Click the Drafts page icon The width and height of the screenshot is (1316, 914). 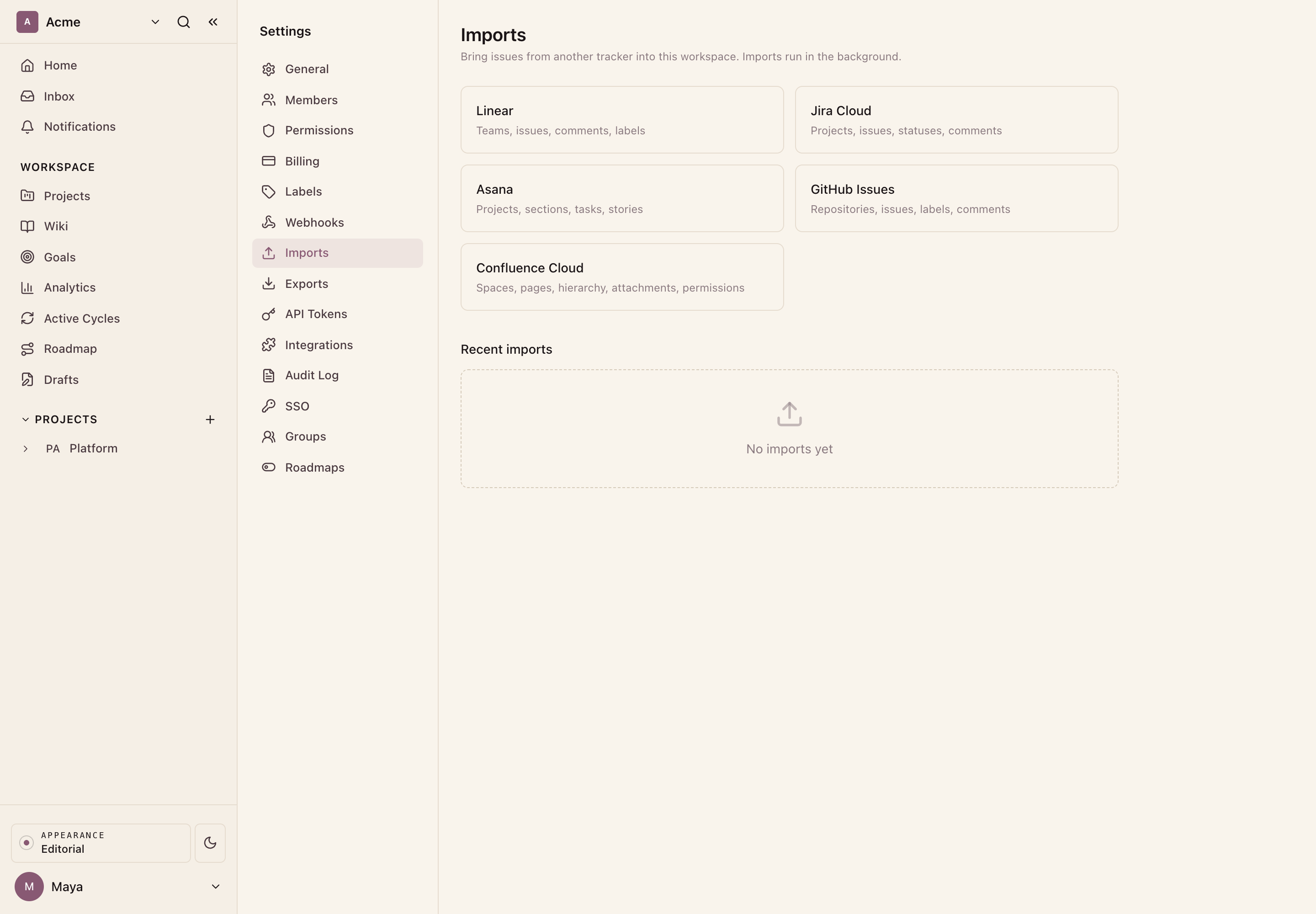pyautogui.click(x=27, y=380)
